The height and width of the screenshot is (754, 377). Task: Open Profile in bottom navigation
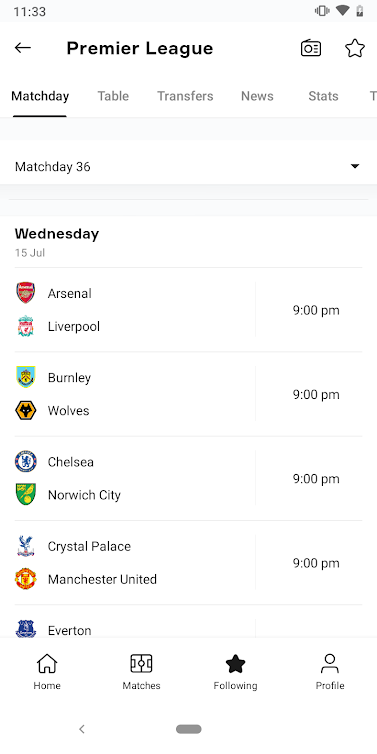(x=330, y=672)
